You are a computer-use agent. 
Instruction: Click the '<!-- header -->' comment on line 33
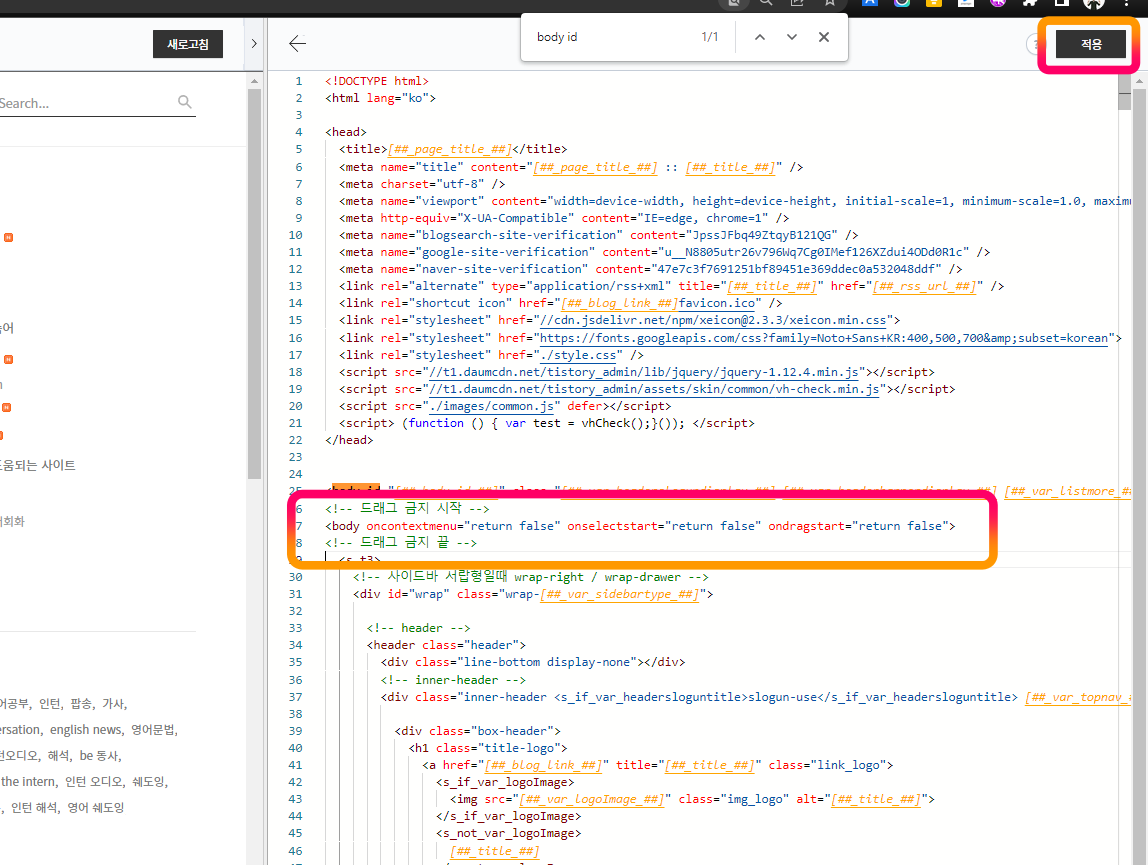418,628
